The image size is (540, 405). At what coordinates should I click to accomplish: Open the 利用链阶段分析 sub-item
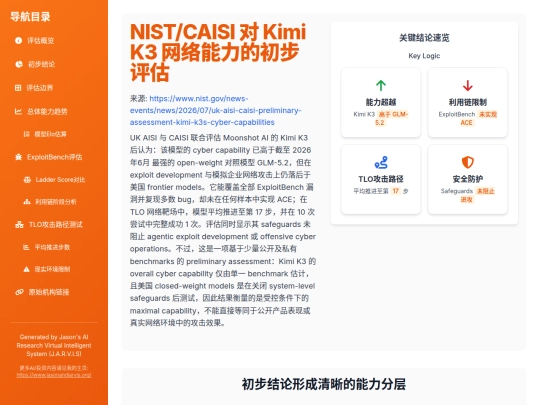click(56, 202)
